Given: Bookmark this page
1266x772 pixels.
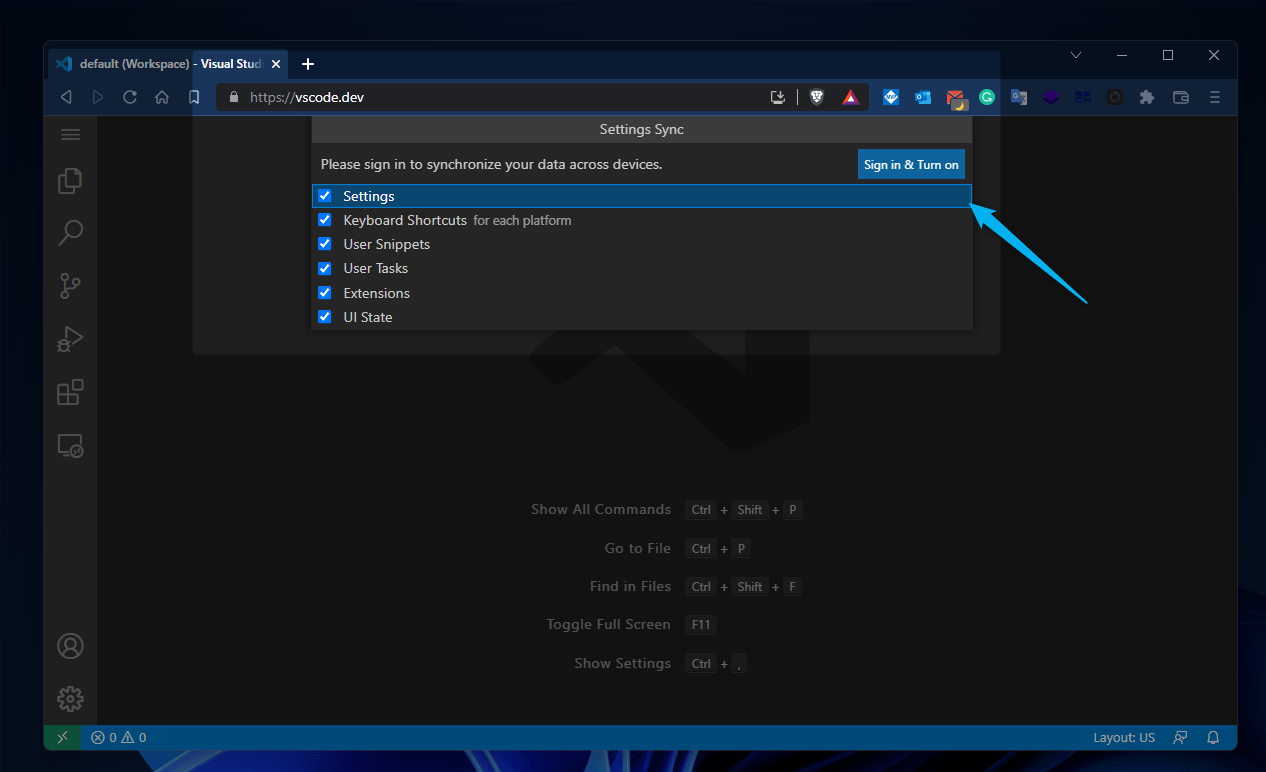Looking at the screenshot, I should [194, 97].
